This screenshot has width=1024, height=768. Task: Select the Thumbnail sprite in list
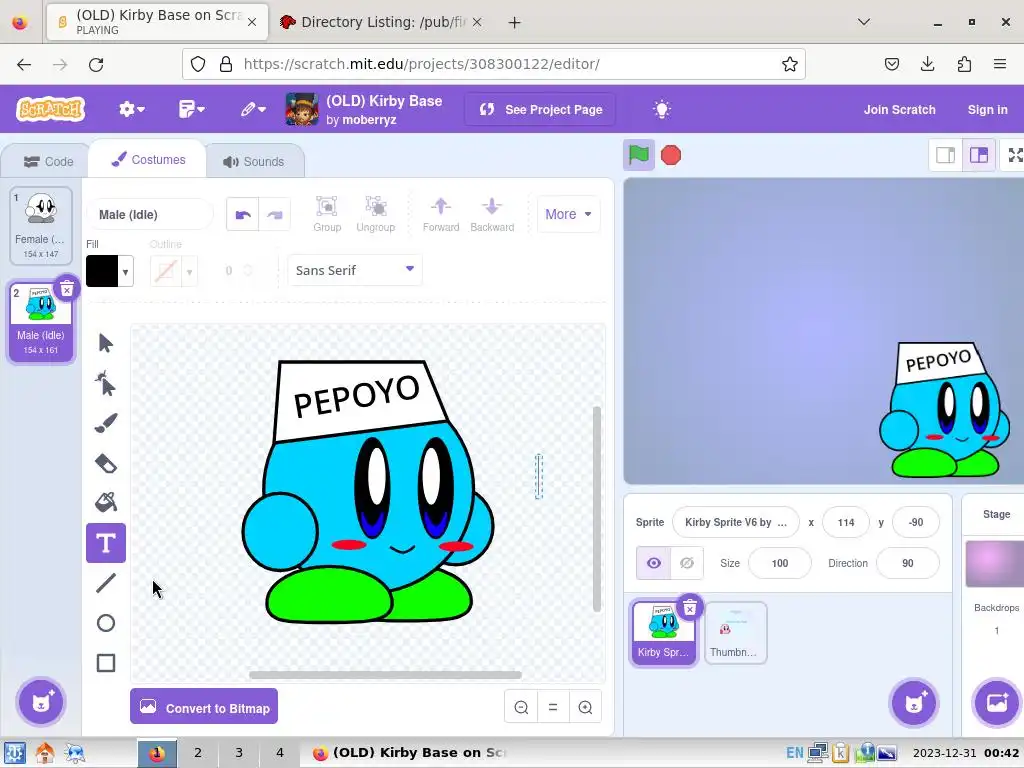point(735,633)
